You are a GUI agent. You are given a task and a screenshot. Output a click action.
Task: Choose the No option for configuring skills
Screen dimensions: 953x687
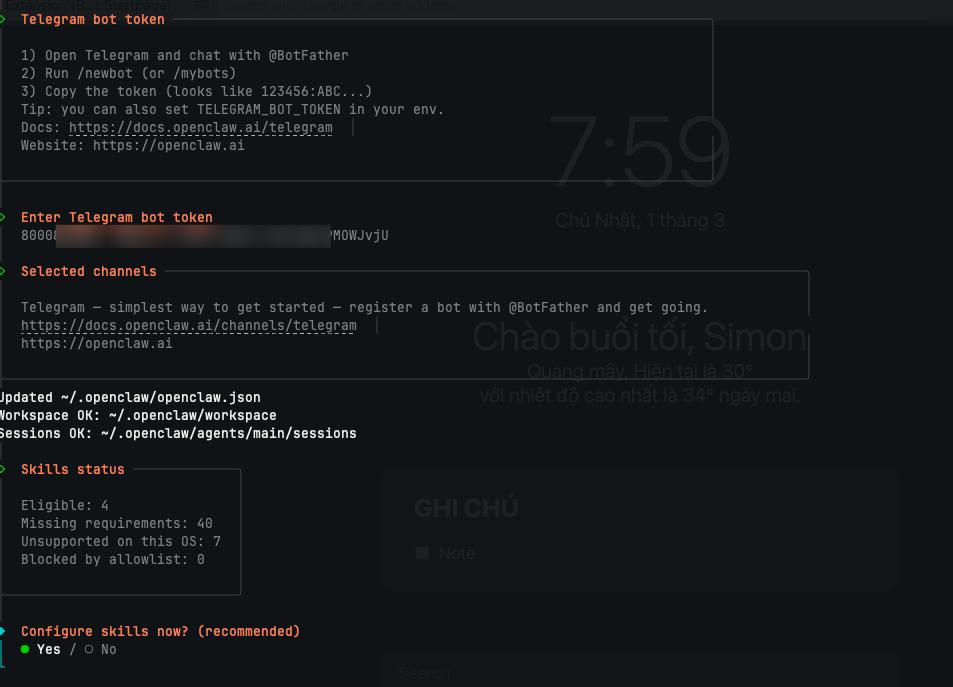point(101,649)
